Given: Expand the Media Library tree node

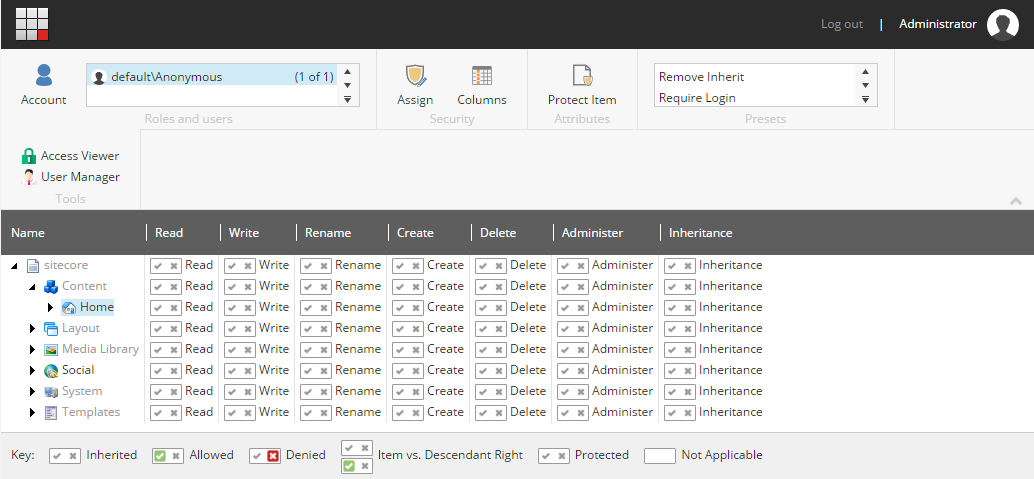Looking at the screenshot, I should [x=32, y=350].
